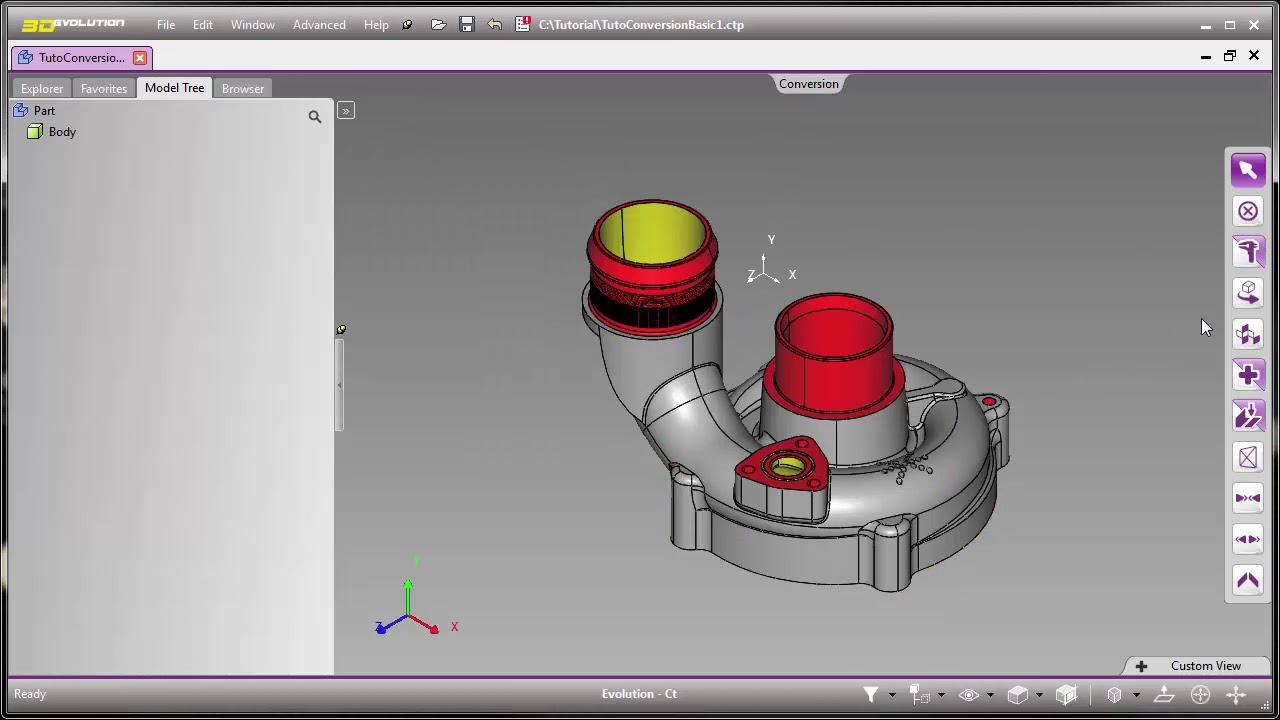The height and width of the screenshot is (720, 1280).
Task: Click the filter funnel icon in status bar
Action: tap(871, 695)
